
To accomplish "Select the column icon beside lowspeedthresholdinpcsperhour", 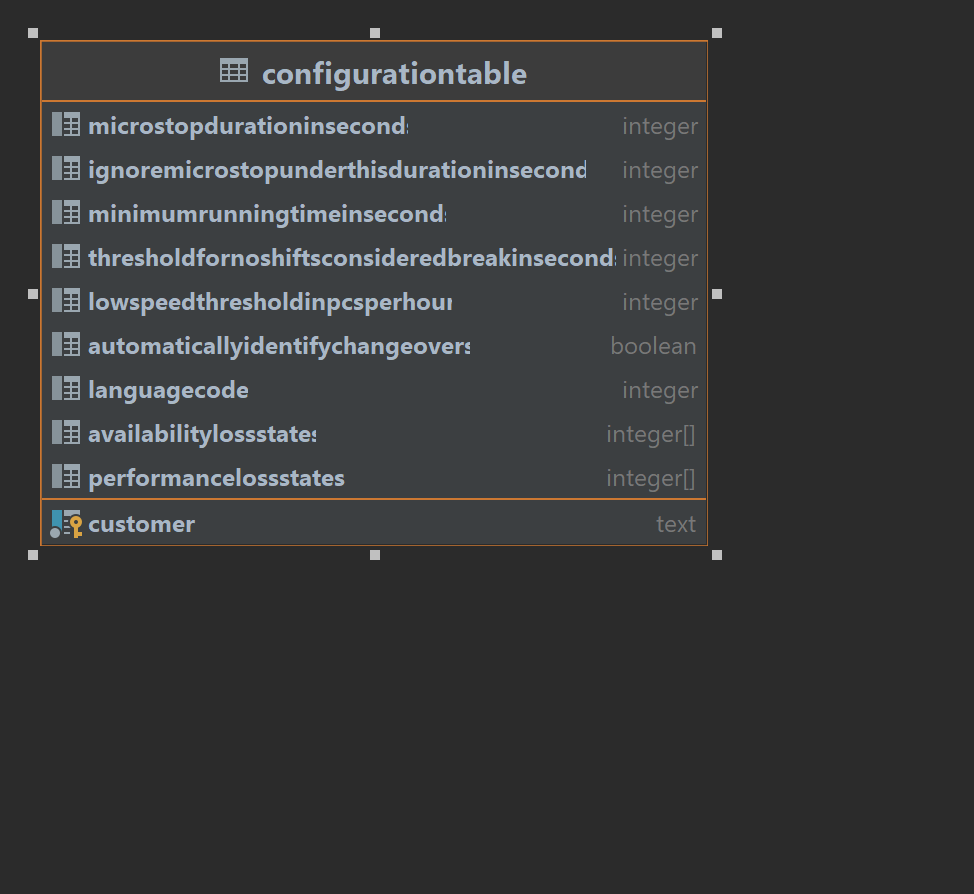I will tap(65, 301).
